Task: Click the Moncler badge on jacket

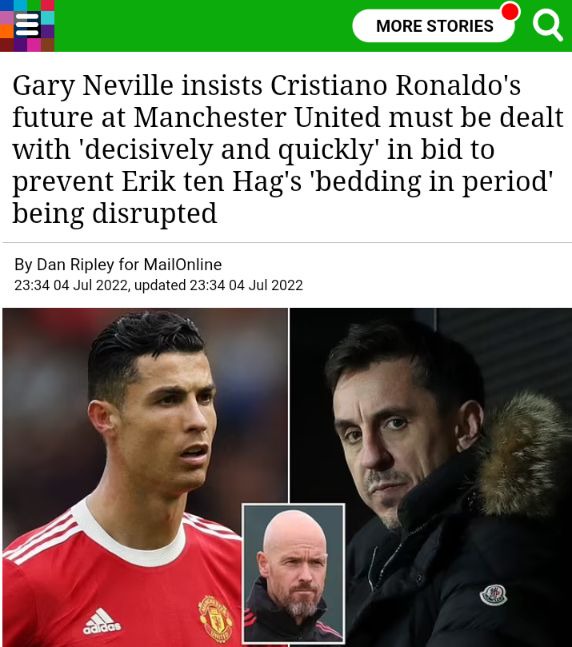Action: click(x=493, y=595)
